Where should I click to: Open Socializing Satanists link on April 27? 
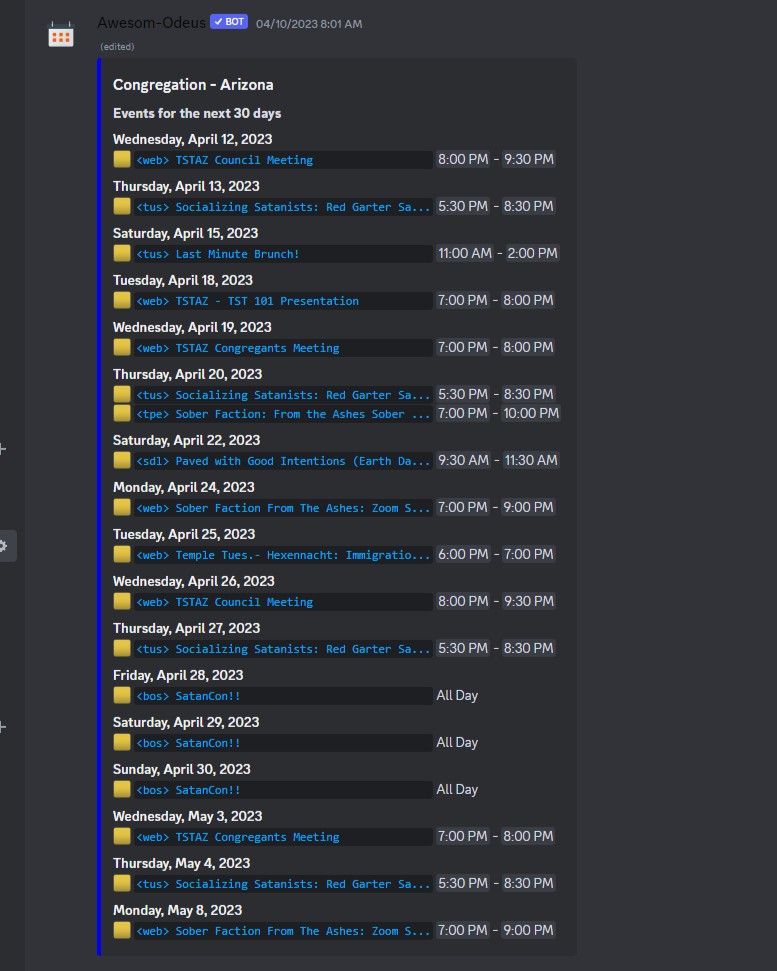coord(283,650)
